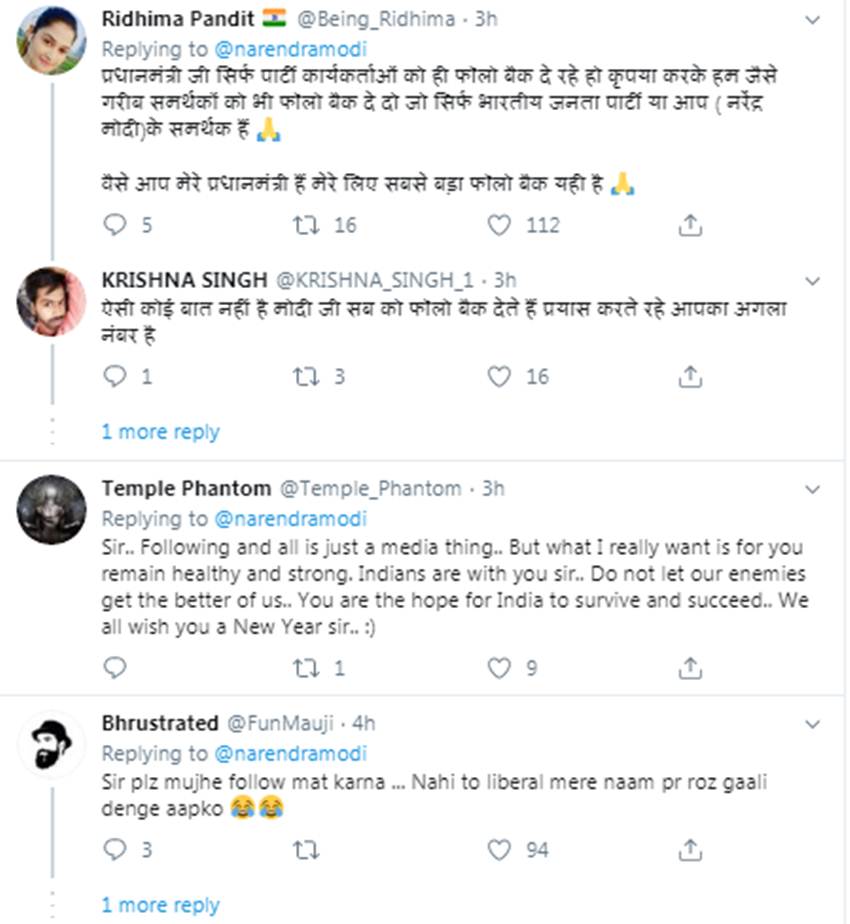The image size is (850, 924).
Task: Reply to Ridhima Pandit's tweet
Action: coord(116,226)
